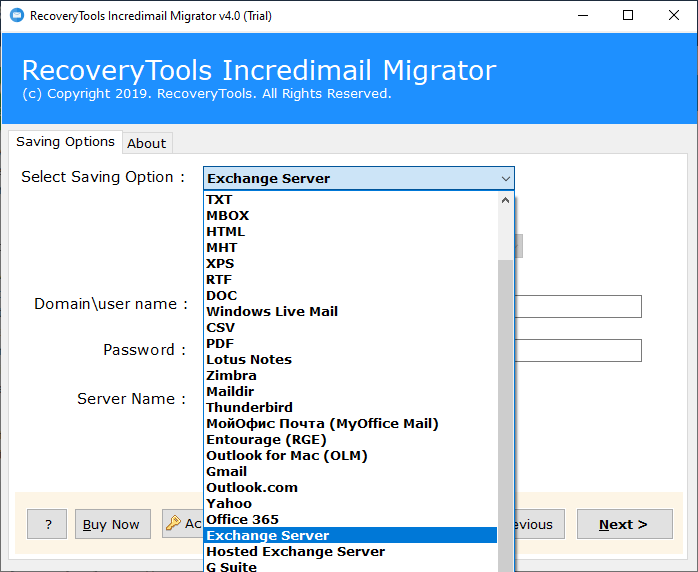
Task: Open the Select Saving Option combo box
Action: pos(359,178)
